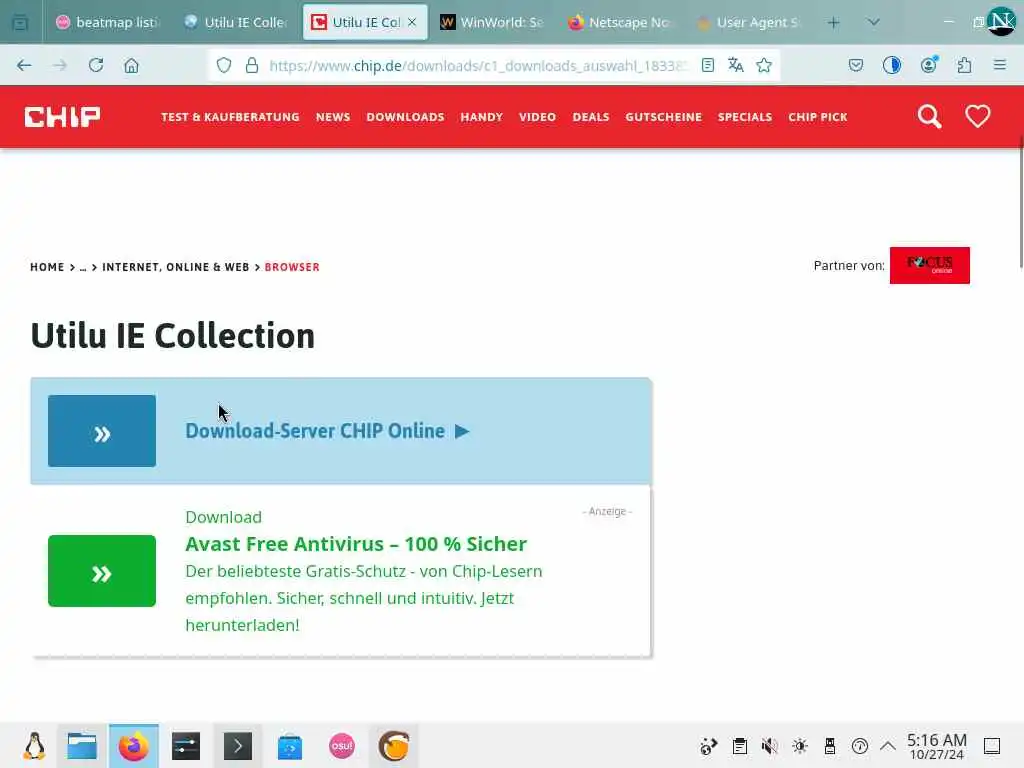Click blue download arrow button

pos(102,431)
